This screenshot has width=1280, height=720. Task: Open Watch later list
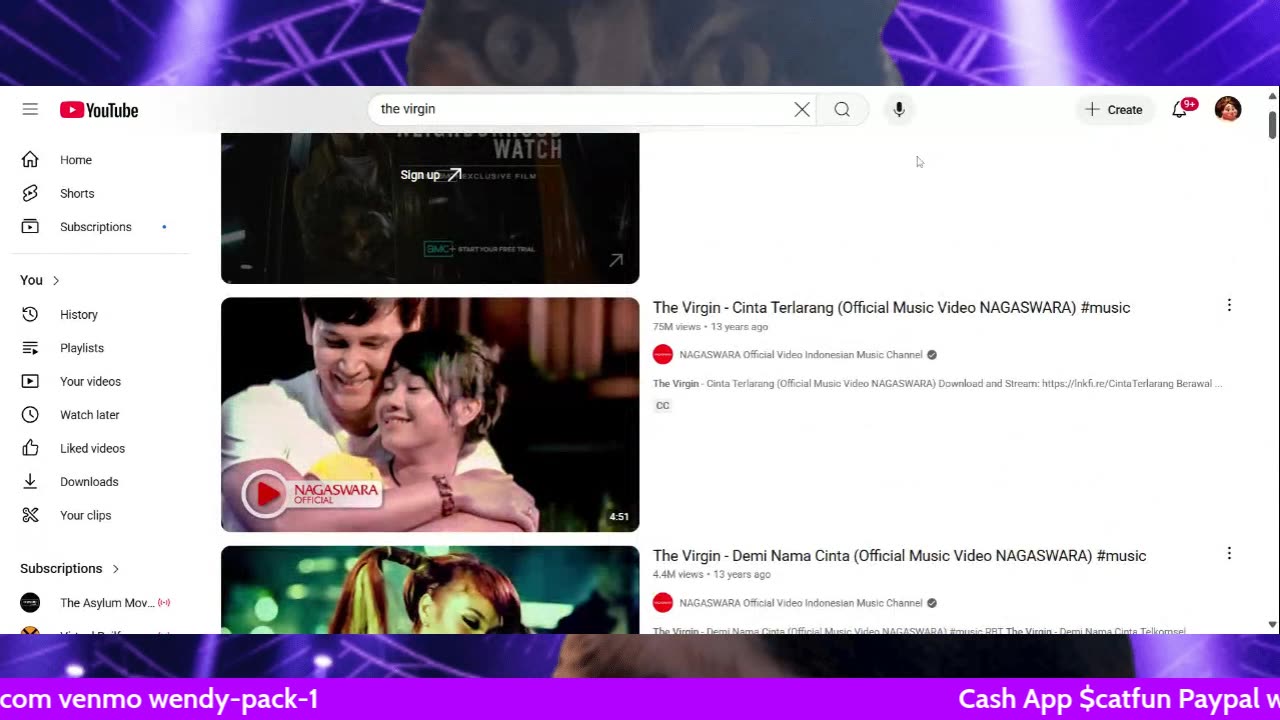89,415
